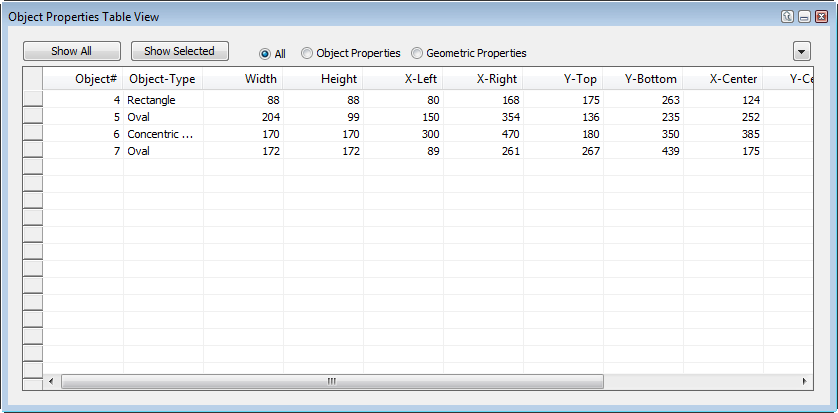Select the Concentric object type cell
The height and width of the screenshot is (413, 838).
tap(162, 133)
